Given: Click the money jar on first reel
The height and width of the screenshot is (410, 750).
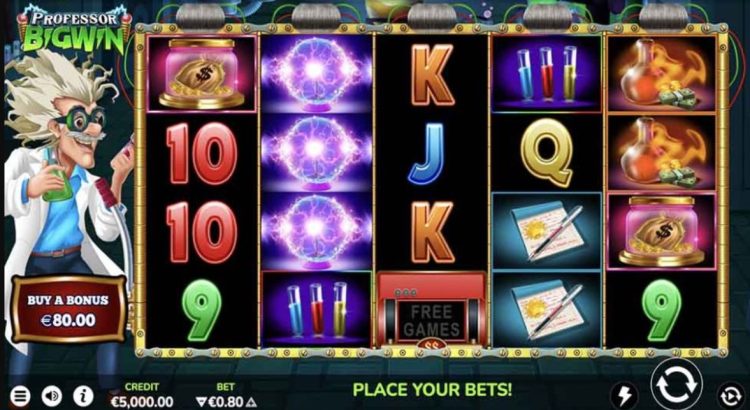Looking at the screenshot, I should coord(202,73).
